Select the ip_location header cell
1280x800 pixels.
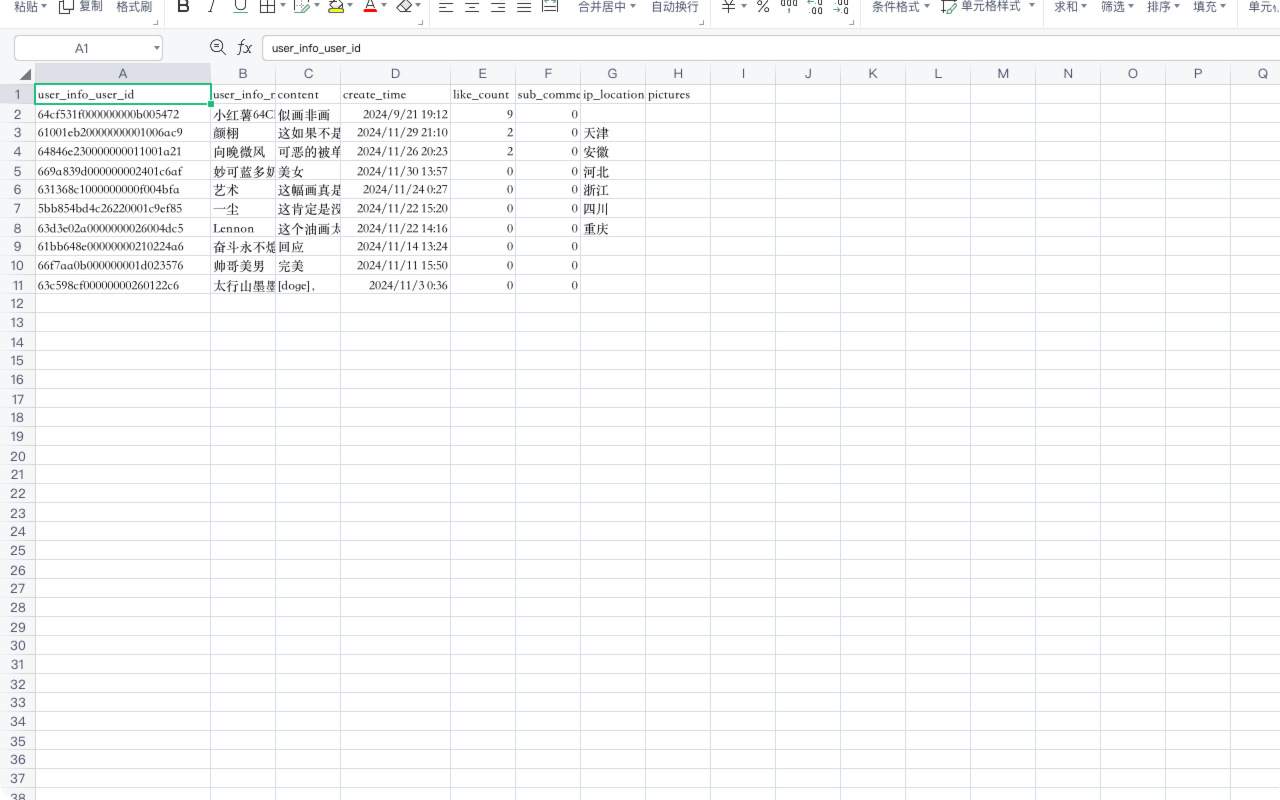(612, 95)
